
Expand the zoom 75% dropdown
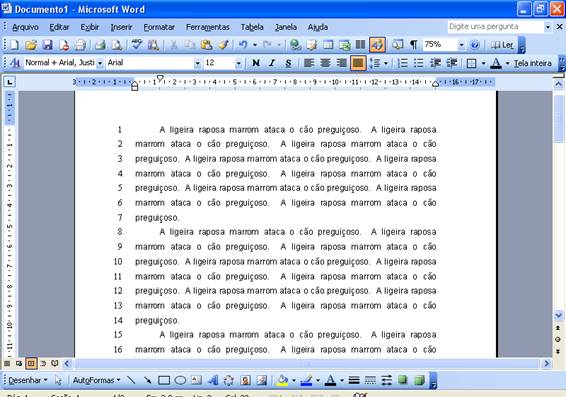[x=461, y=45]
